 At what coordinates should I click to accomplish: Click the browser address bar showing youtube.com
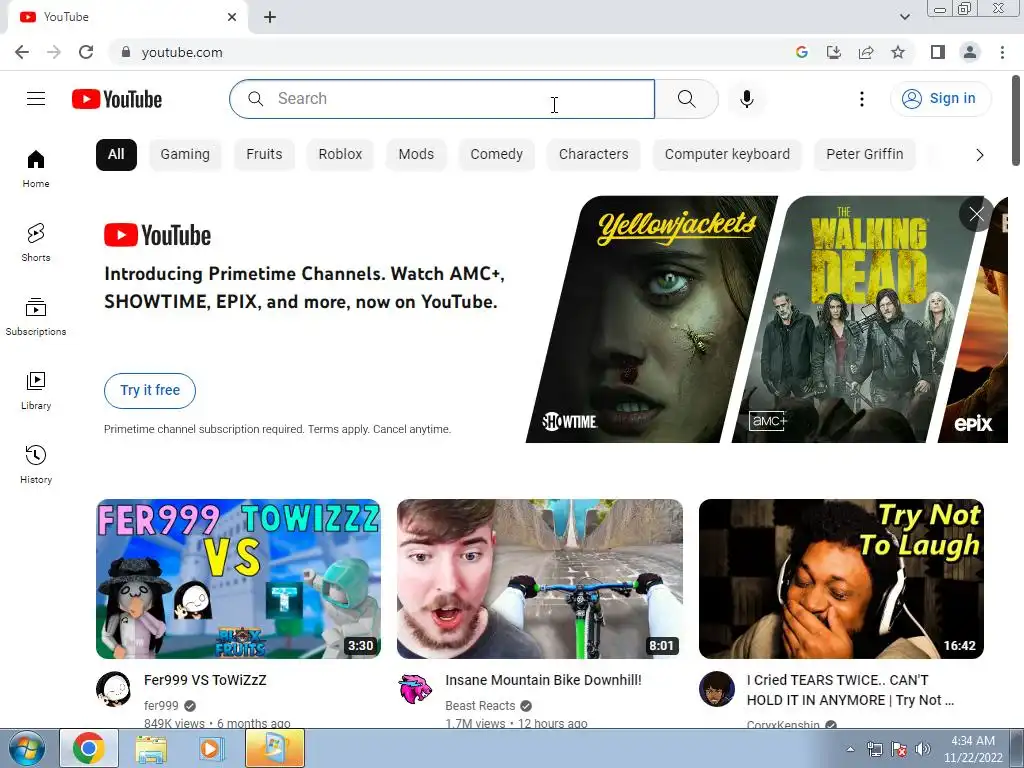pyautogui.click(x=451, y=52)
